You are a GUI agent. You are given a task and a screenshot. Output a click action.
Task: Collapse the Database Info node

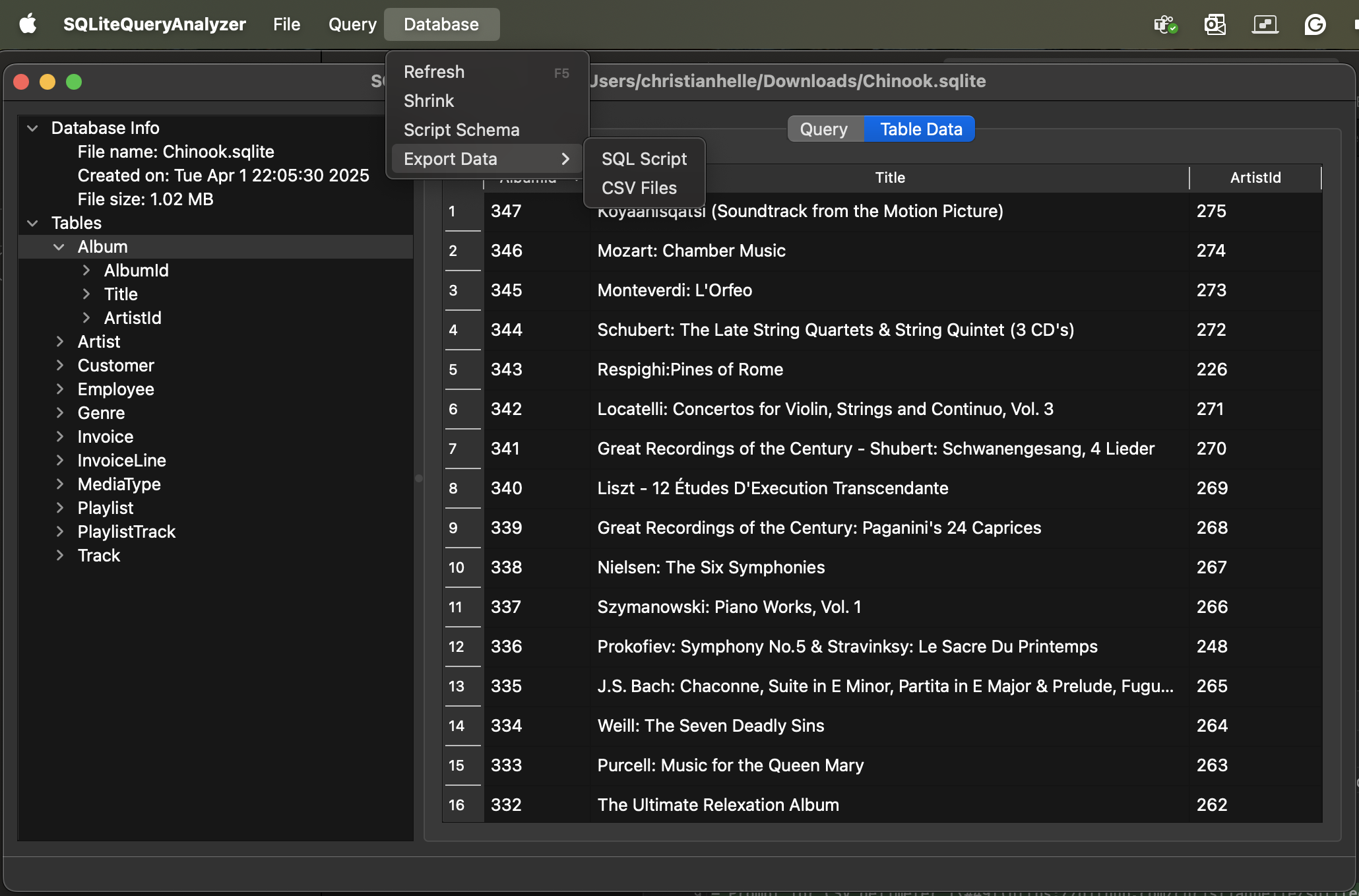pos(32,128)
